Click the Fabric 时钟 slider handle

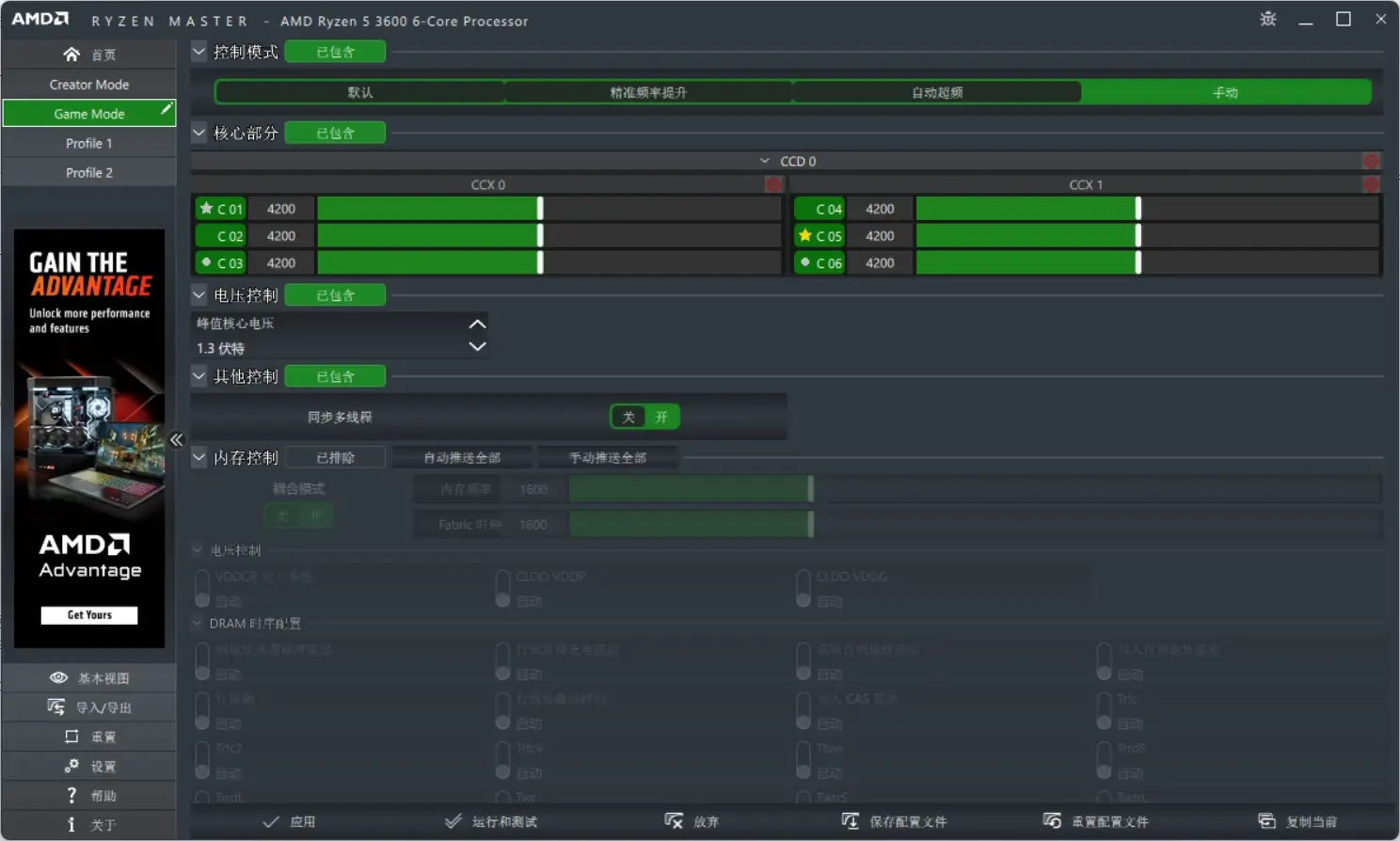click(x=811, y=524)
